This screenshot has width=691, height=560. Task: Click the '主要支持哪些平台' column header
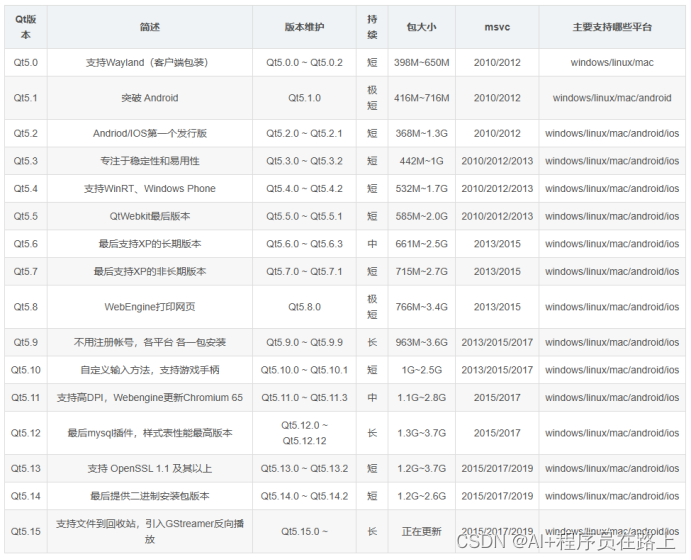[x=612, y=27]
